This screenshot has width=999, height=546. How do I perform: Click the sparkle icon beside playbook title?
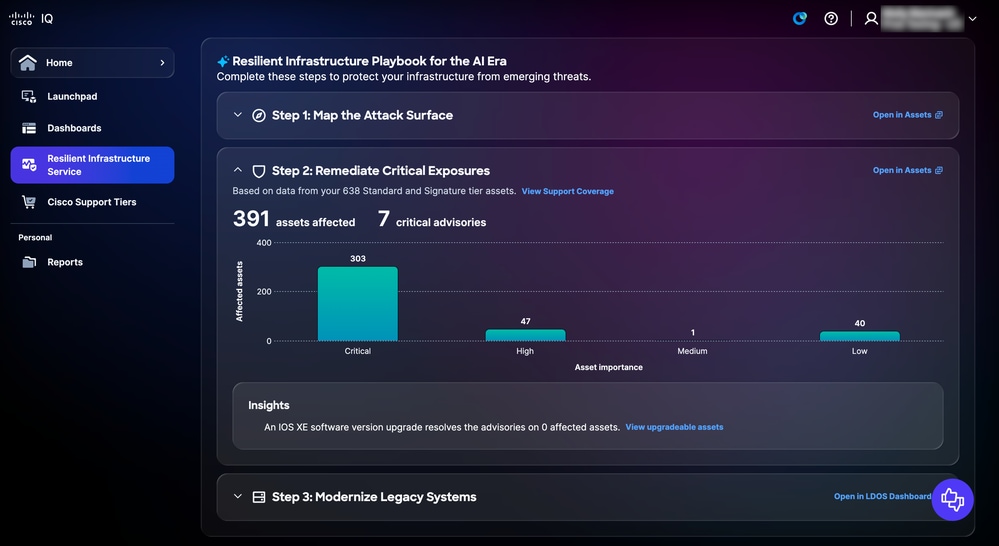(x=223, y=61)
